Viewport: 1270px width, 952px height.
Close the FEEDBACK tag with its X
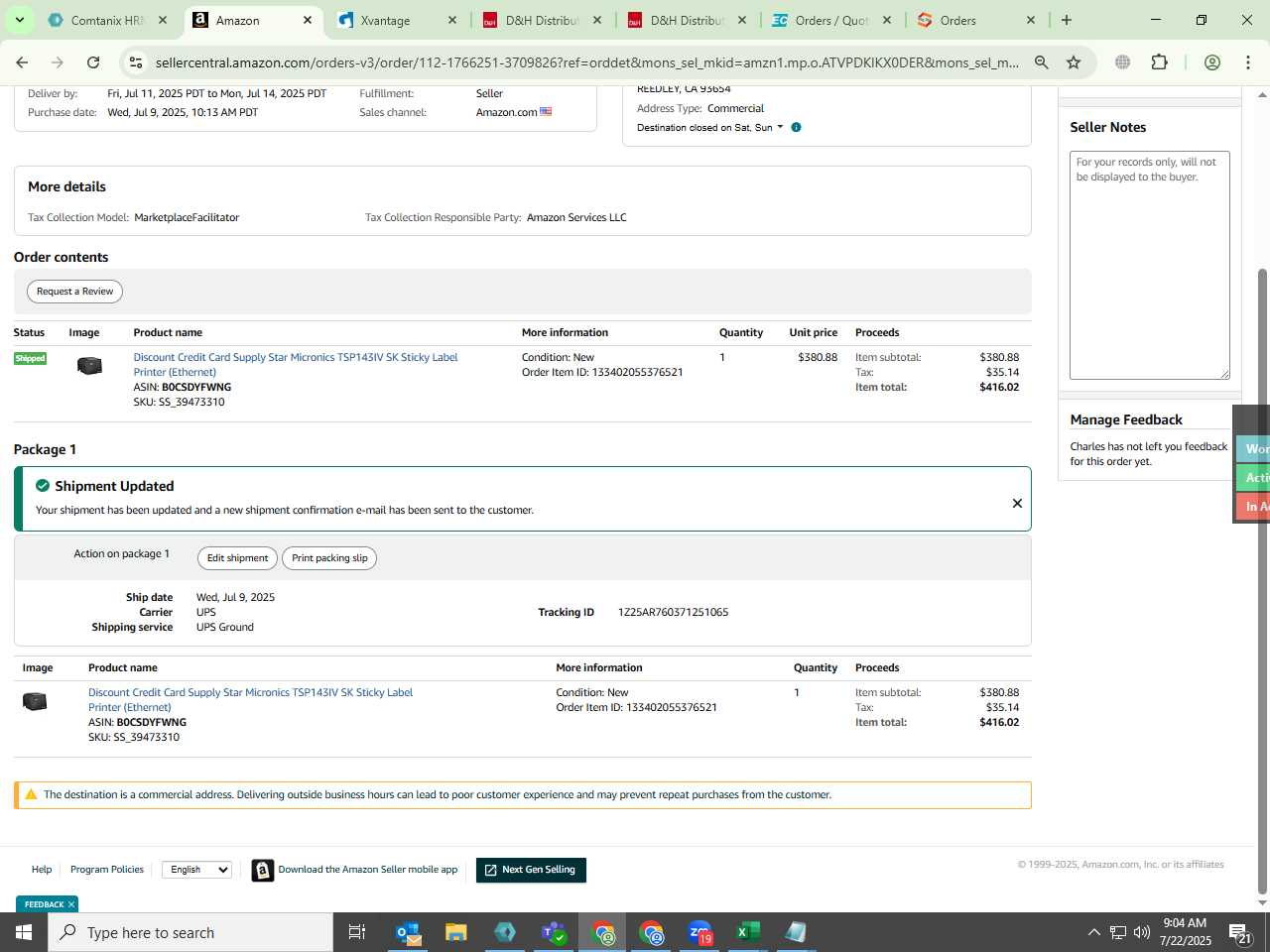point(71,904)
